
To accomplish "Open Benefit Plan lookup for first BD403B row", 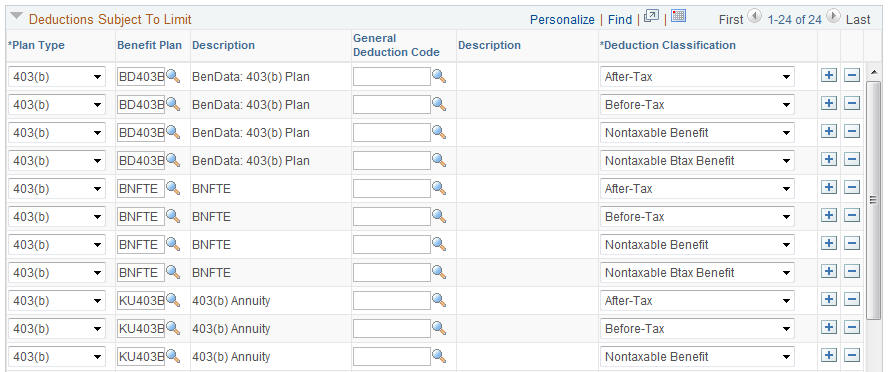I will point(173,76).
